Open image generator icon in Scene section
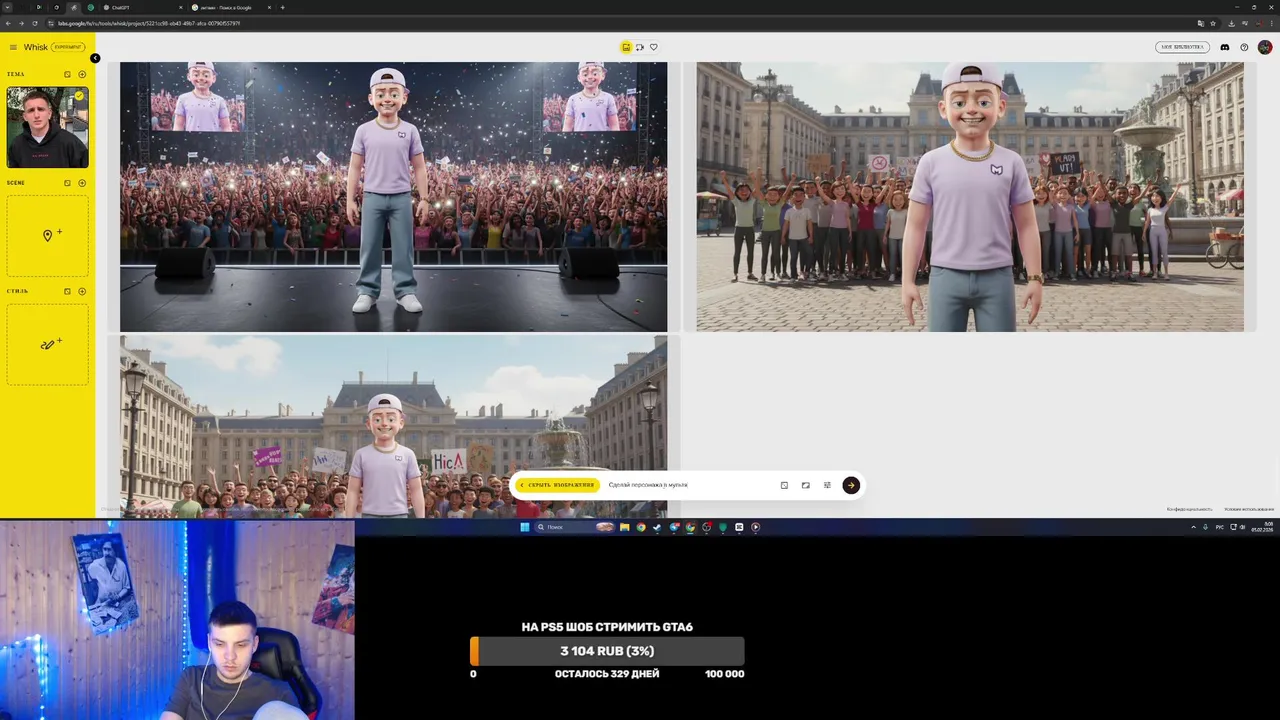Image resolution: width=1280 pixels, height=720 pixels. tap(68, 183)
